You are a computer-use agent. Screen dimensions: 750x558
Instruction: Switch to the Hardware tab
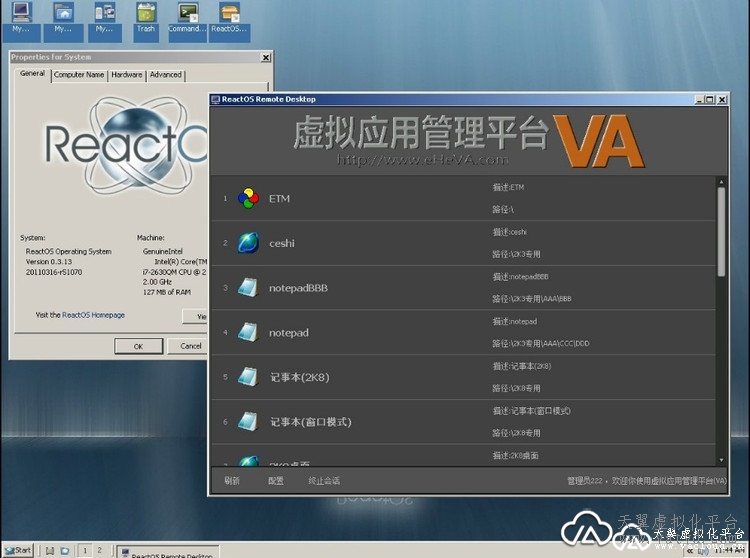pos(127,75)
